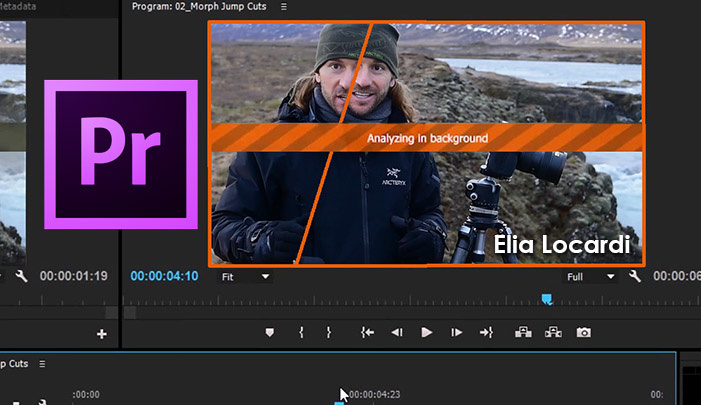Open the Full playback resolution dropdown
Image resolution: width=701 pixels, height=405 pixels.
[x=590, y=277]
